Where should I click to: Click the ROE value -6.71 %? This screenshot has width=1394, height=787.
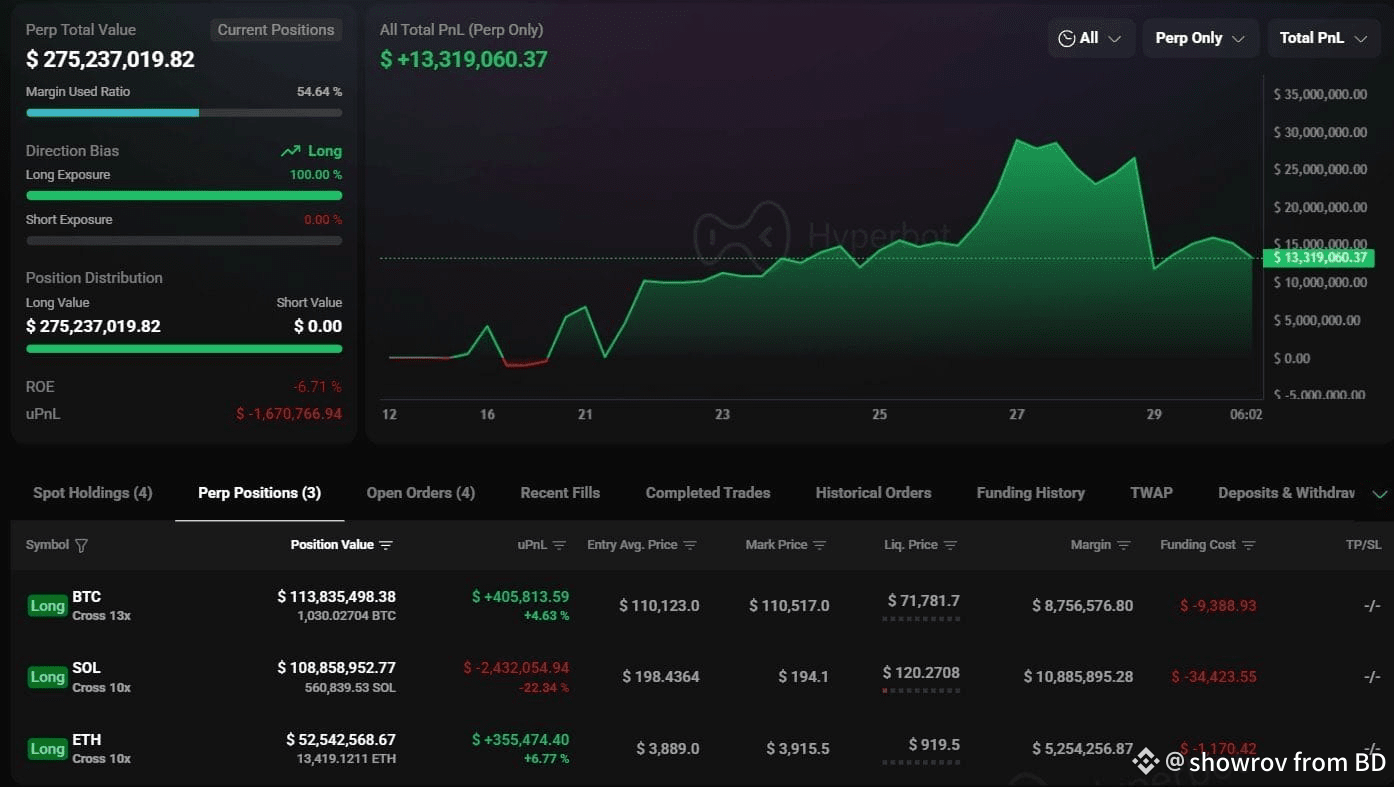pyautogui.click(x=317, y=387)
